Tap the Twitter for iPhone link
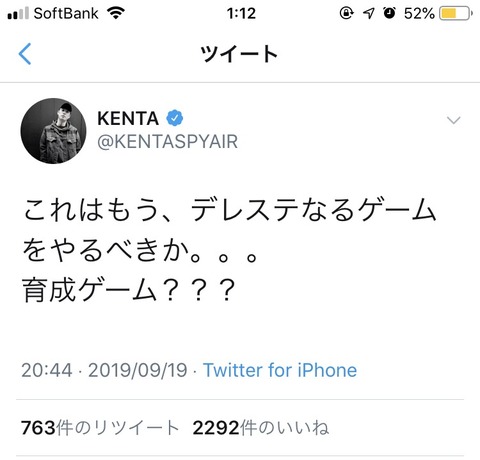Screen dimensions: 480x460 pos(280,370)
